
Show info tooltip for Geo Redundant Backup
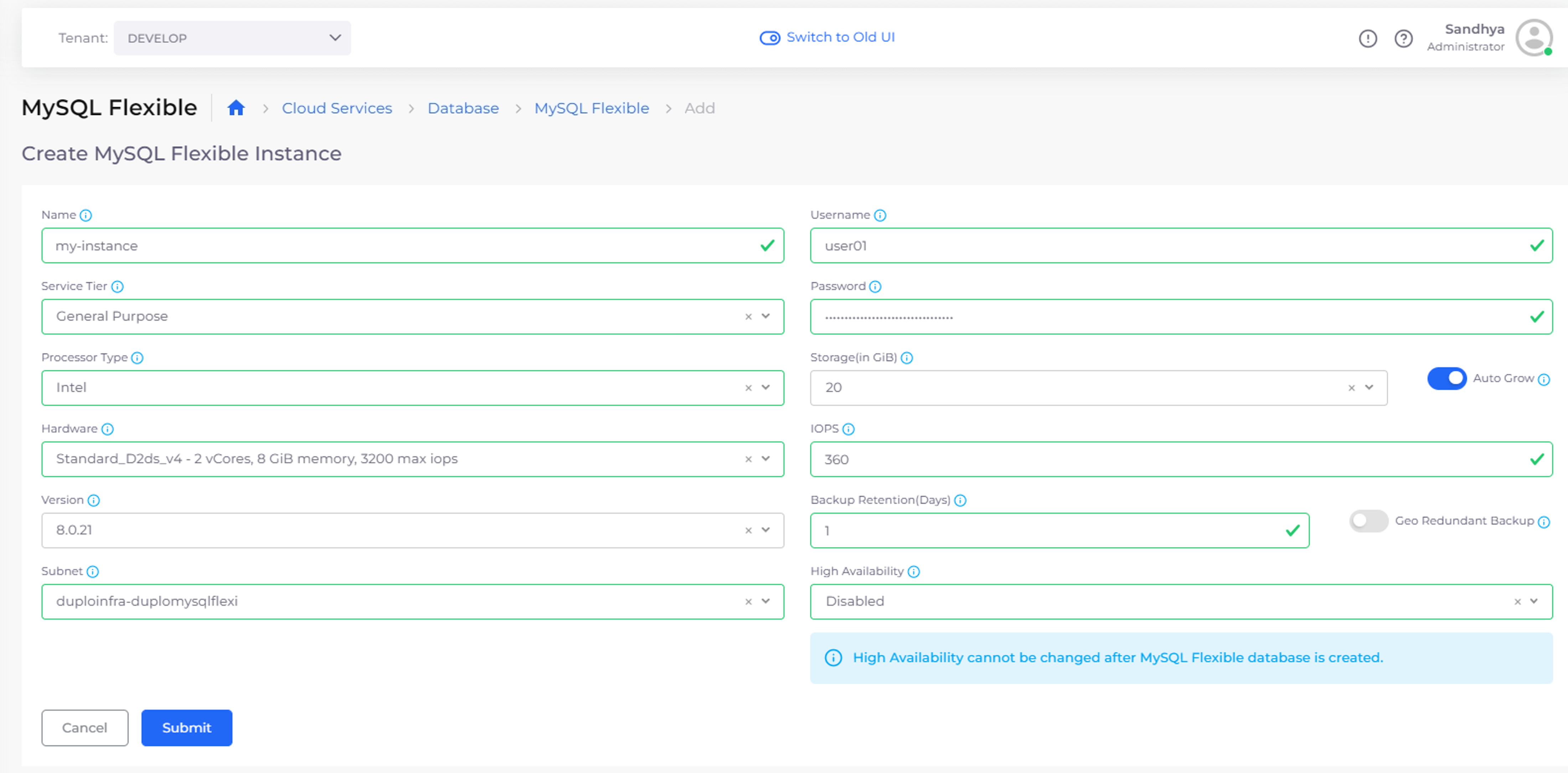click(x=1544, y=522)
